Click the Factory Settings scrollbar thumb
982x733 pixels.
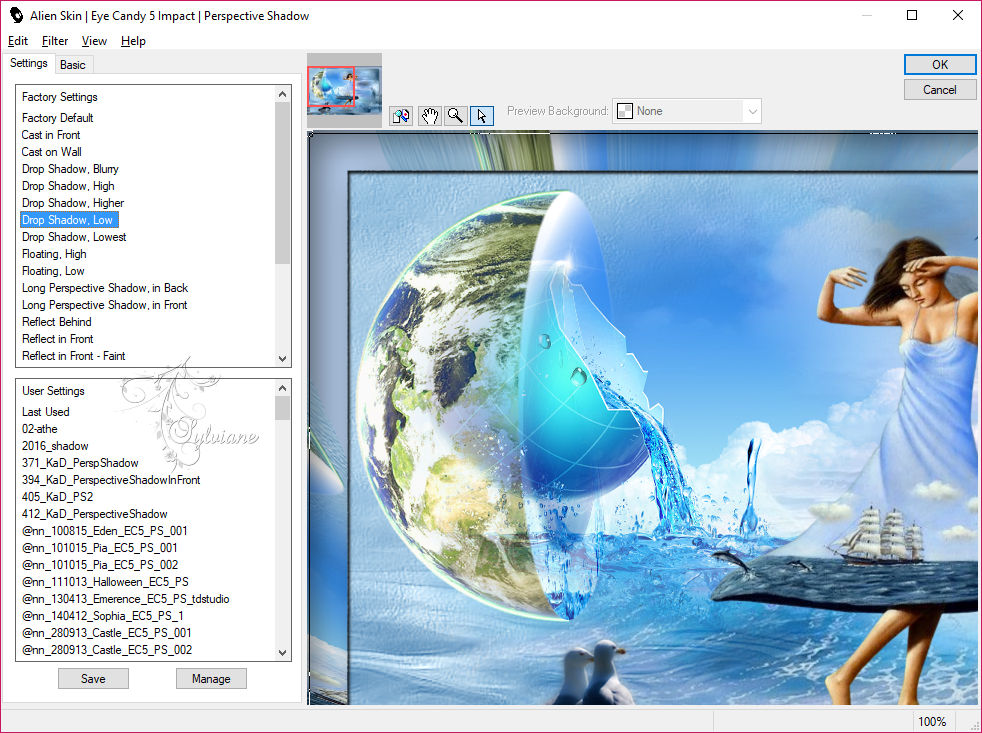[x=282, y=183]
